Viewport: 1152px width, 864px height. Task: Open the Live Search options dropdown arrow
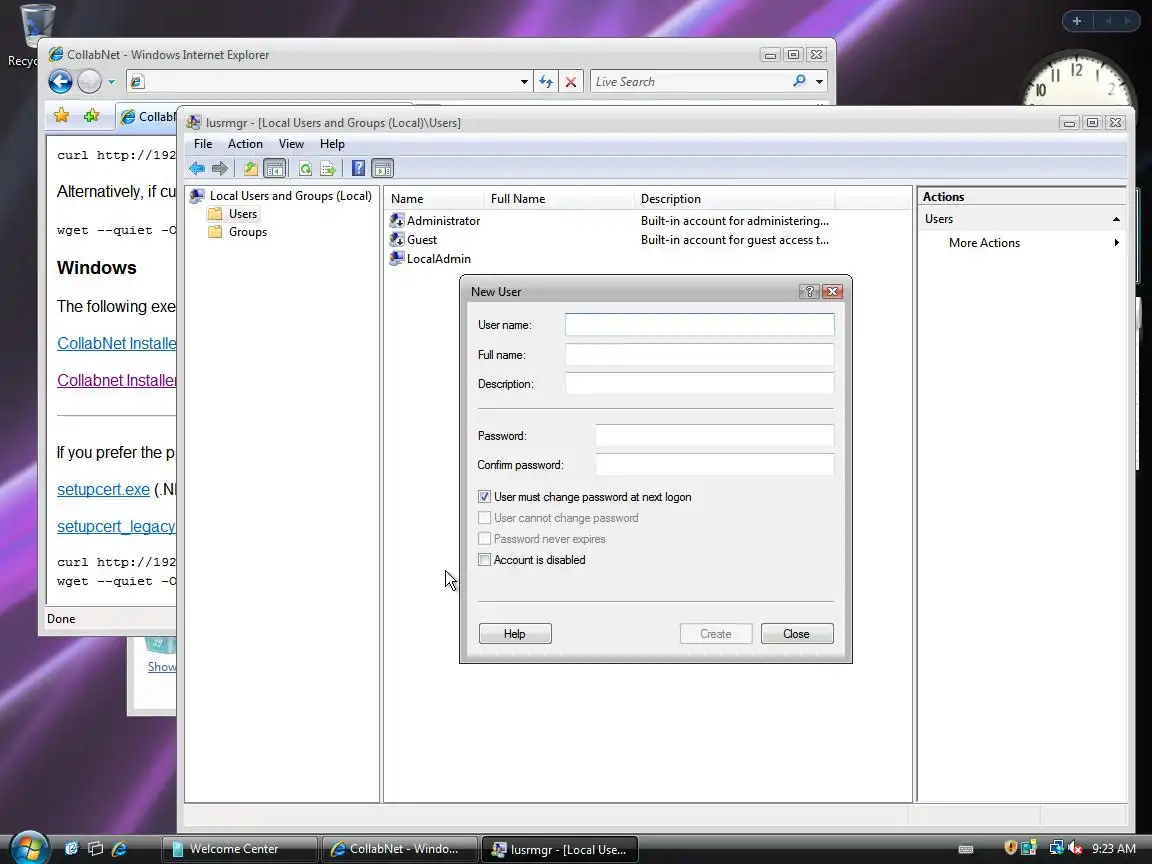819,82
